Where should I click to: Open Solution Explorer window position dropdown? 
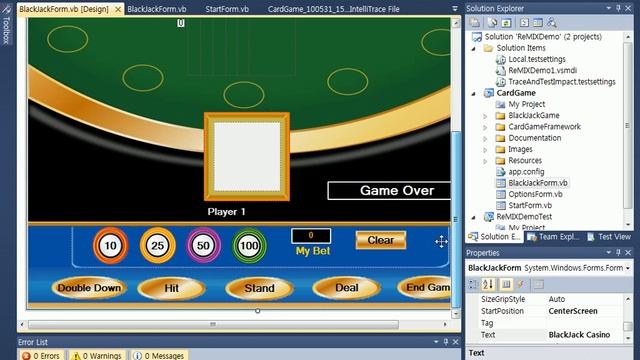(609, 8)
